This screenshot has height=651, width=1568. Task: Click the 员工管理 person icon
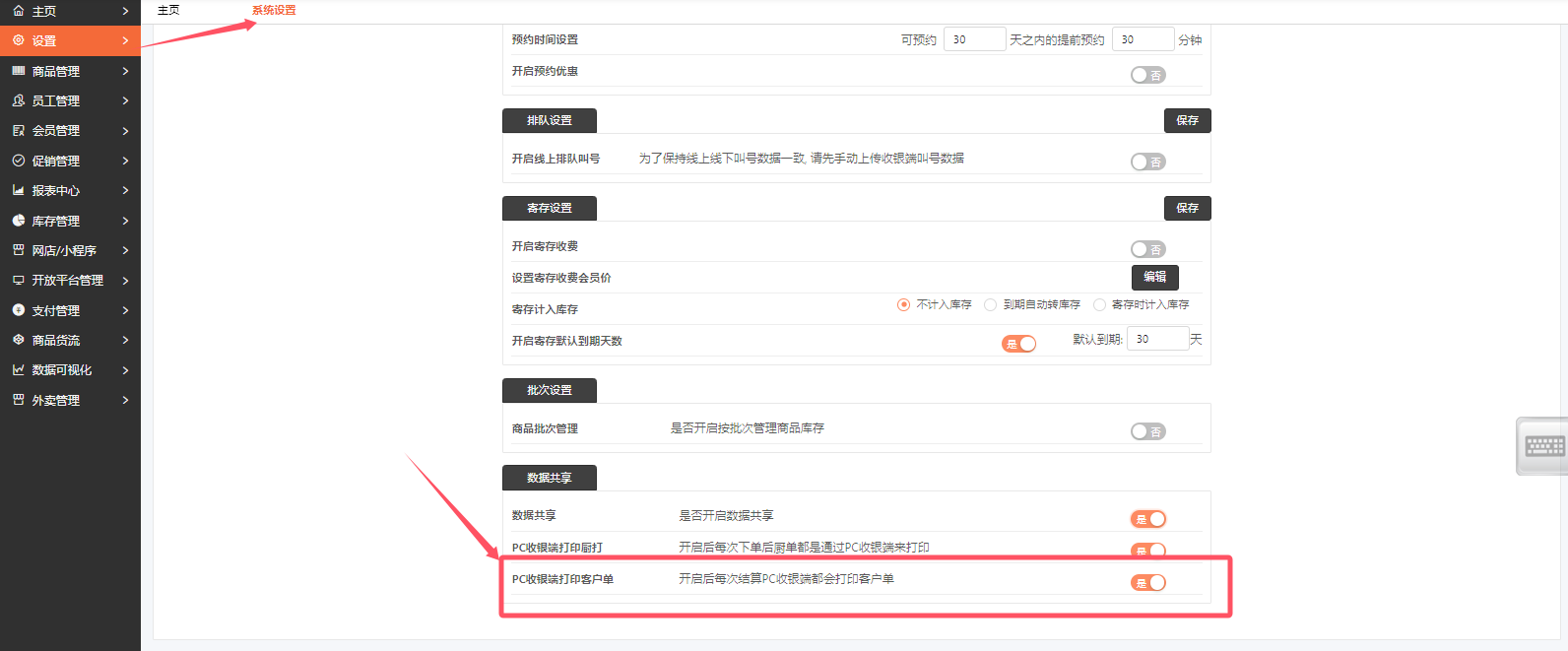[18, 100]
